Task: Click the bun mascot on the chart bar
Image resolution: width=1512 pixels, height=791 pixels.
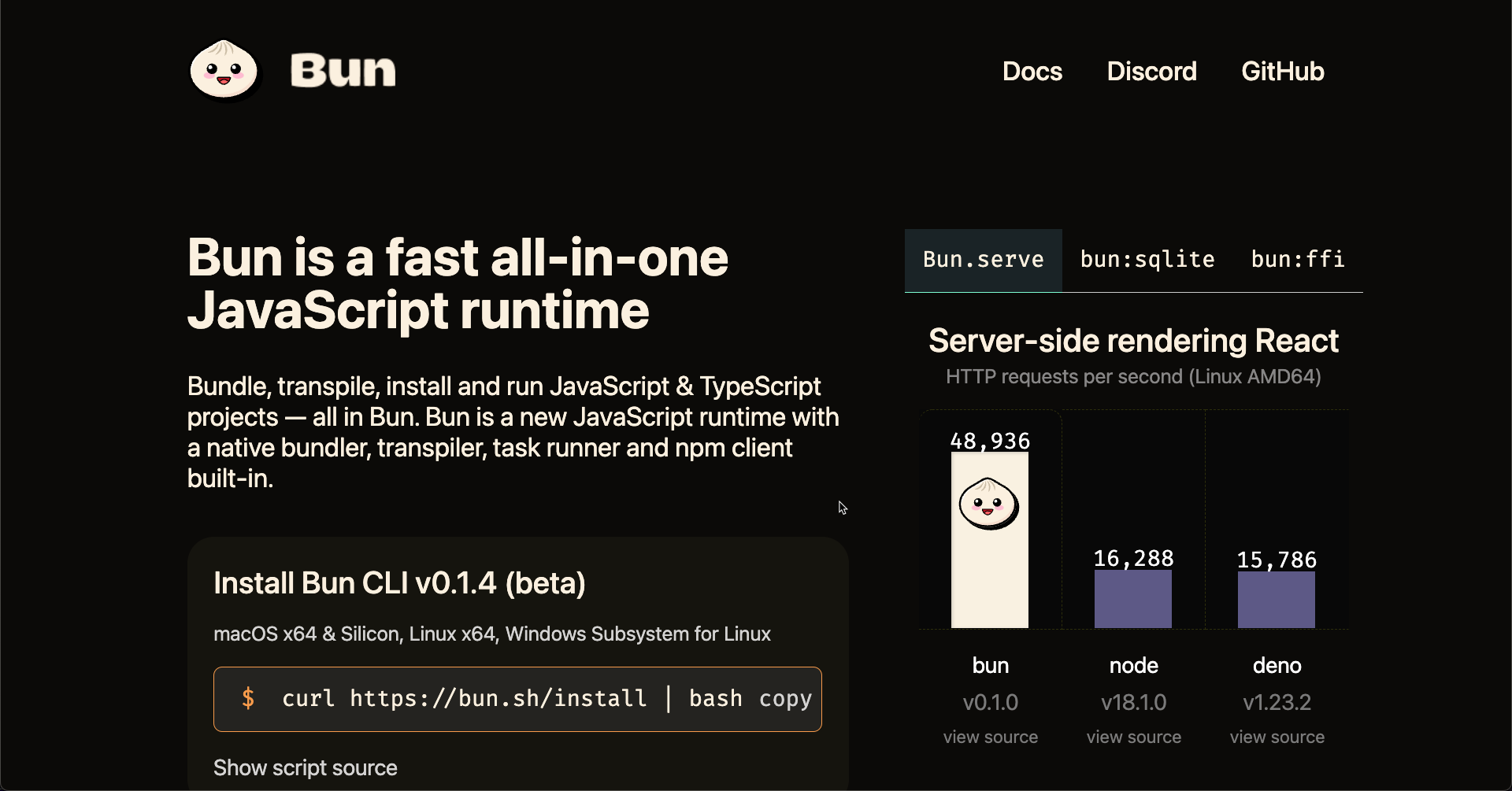Action: [x=989, y=504]
